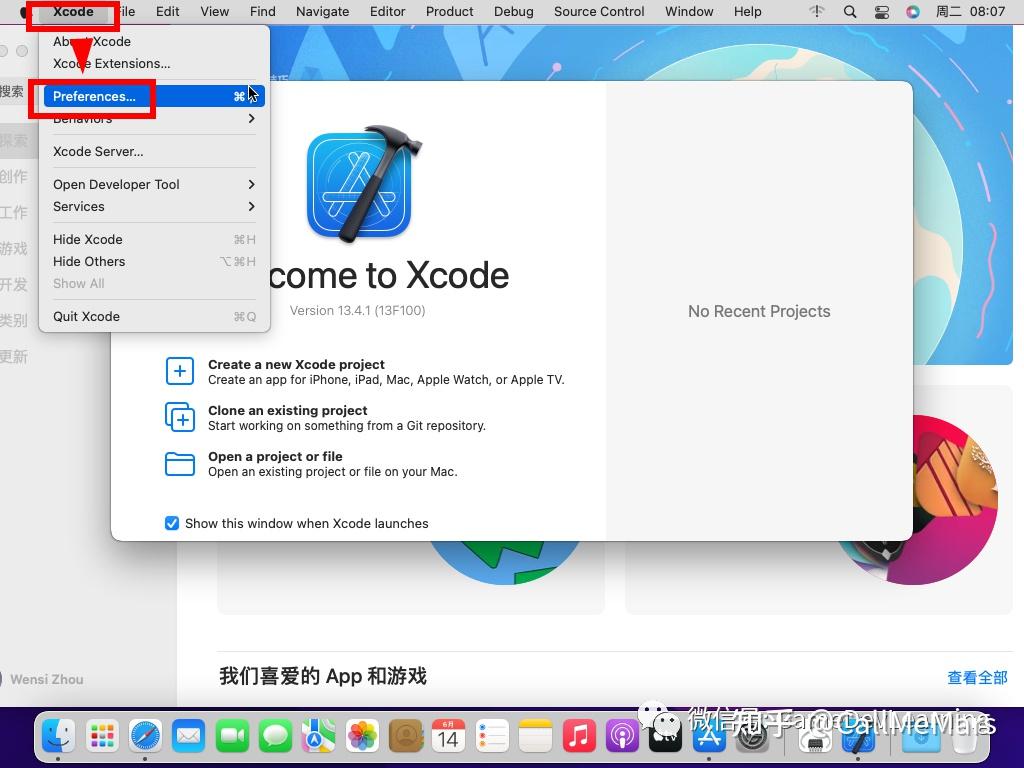
Task: Click 查看全部 link in App Store window
Action: [977, 678]
